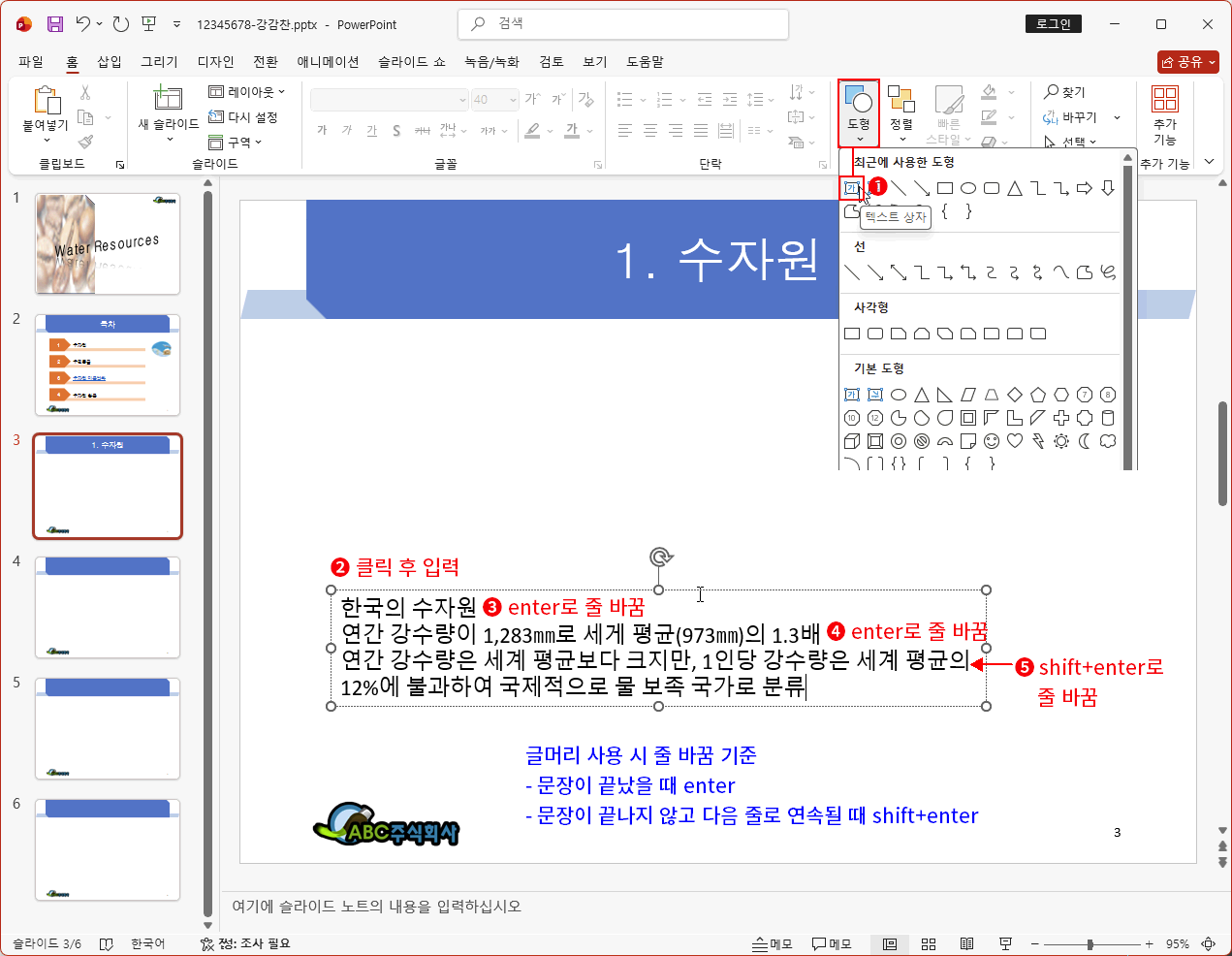Open the 도형 (Shapes) gallery icon
This screenshot has width=1232, height=956.
click(x=857, y=104)
